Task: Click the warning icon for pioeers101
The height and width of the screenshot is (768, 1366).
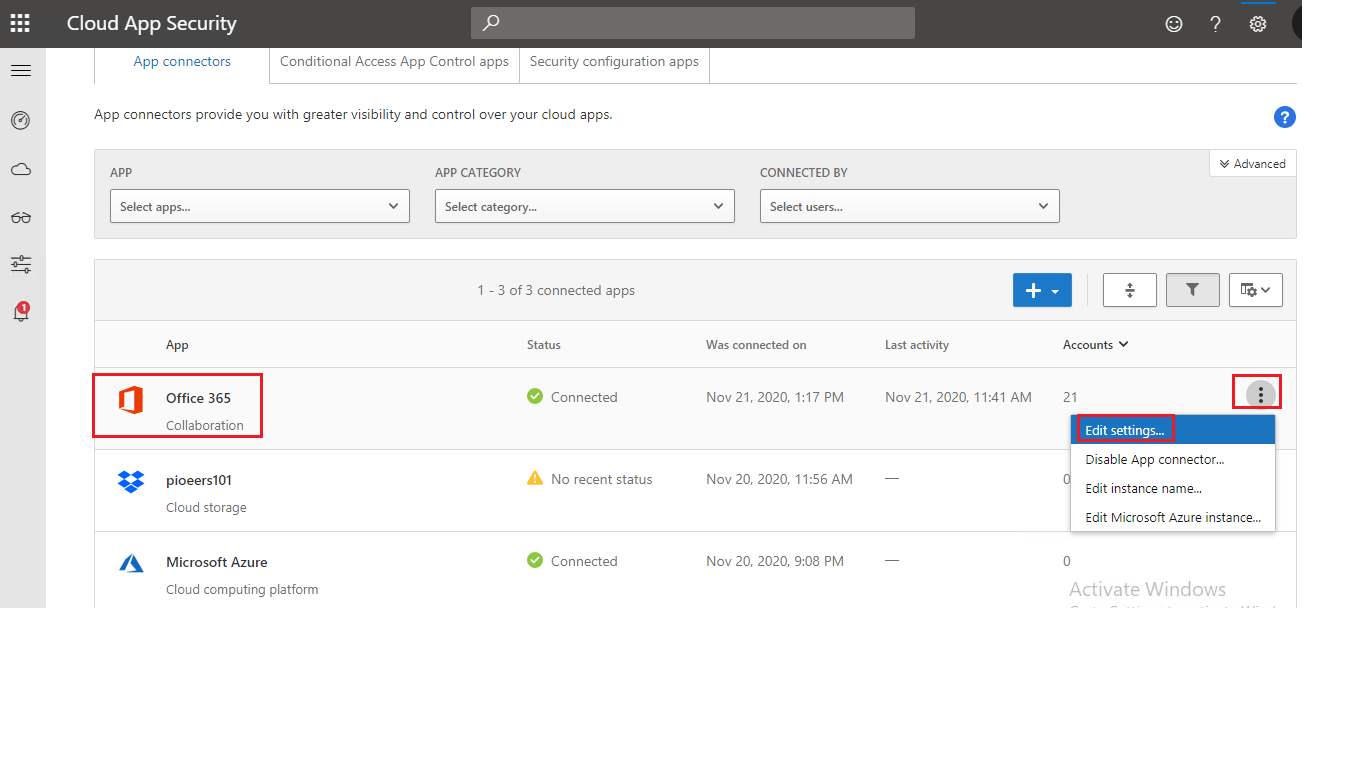Action: [535, 479]
